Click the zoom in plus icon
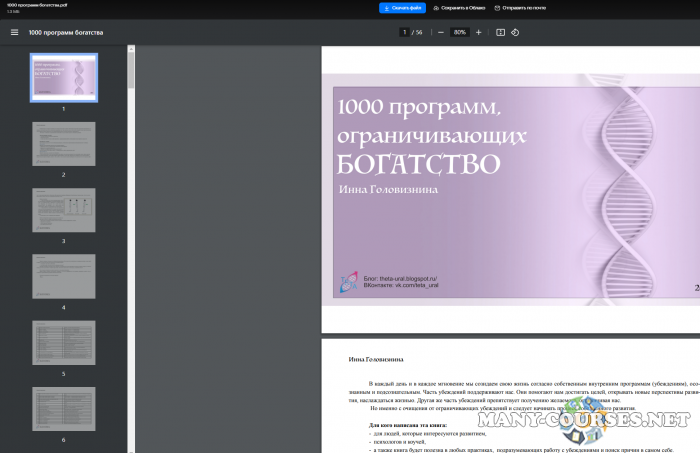 coord(478,32)
